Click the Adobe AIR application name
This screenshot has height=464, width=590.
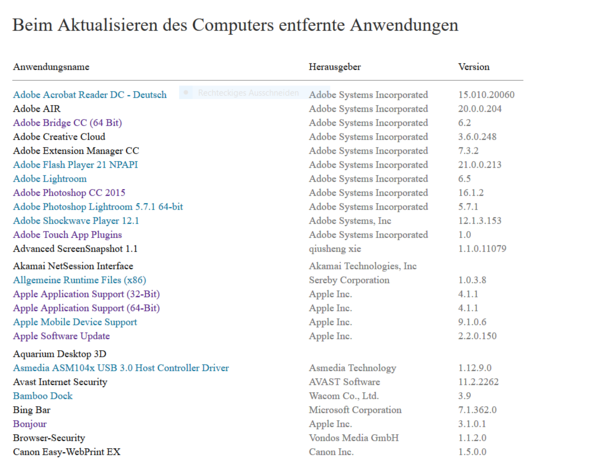coord(36,109)
